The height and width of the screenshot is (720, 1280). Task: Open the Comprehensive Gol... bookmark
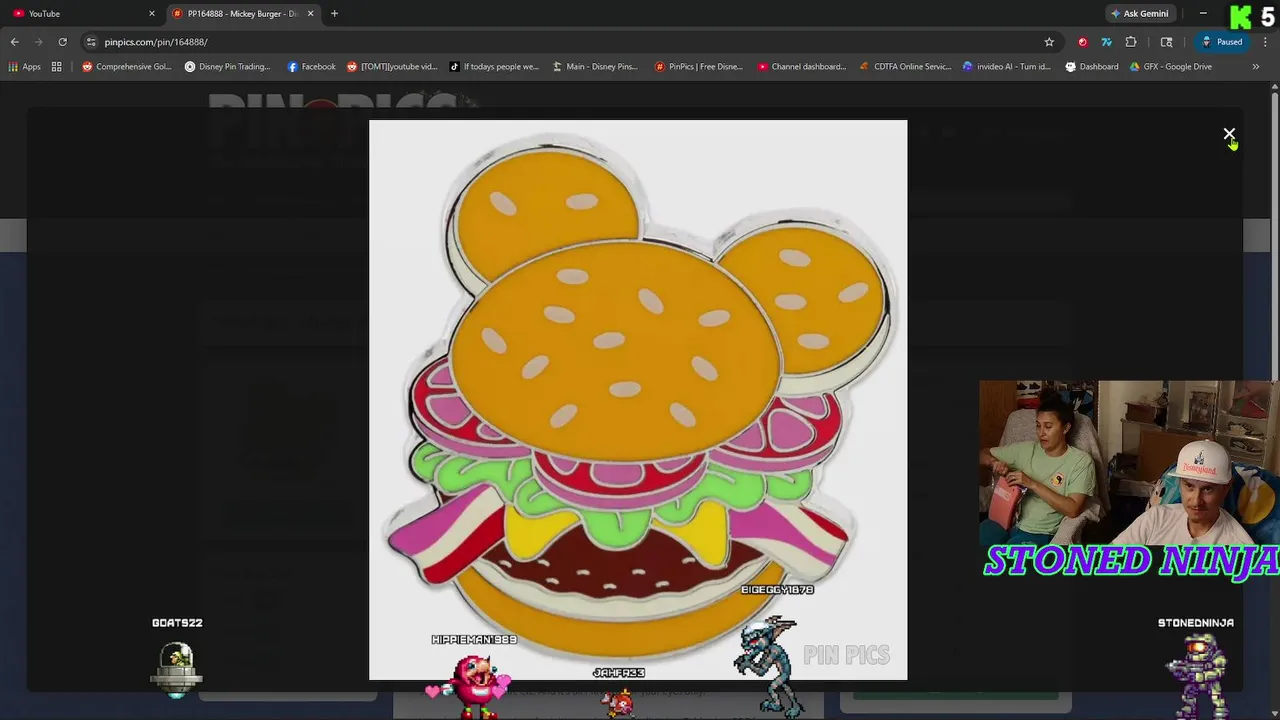(127, 67)
